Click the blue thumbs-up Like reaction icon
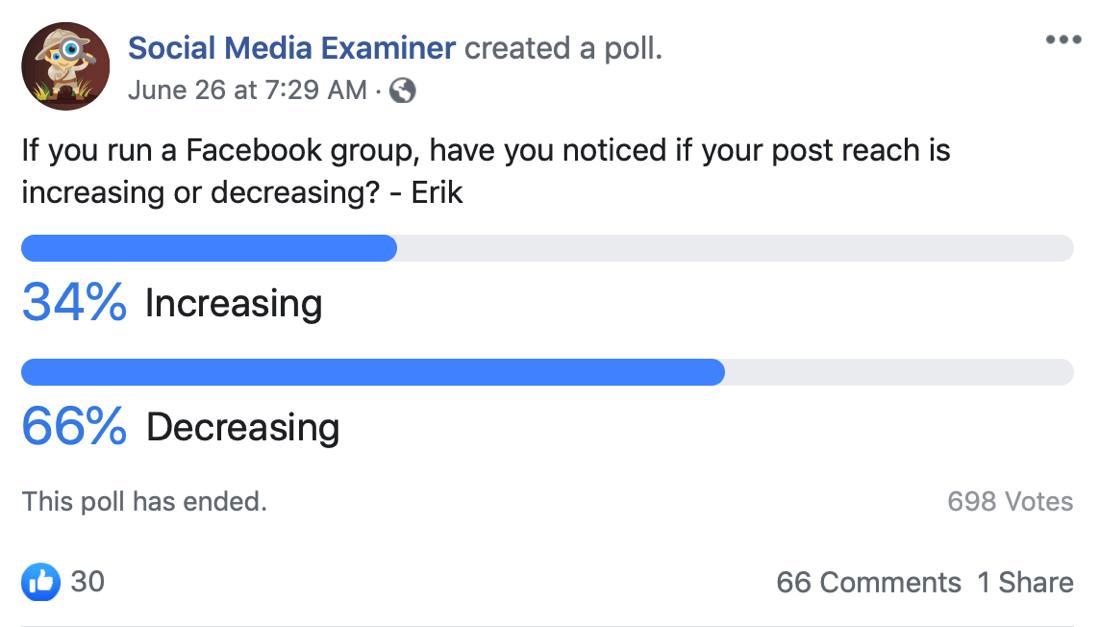 41,581
